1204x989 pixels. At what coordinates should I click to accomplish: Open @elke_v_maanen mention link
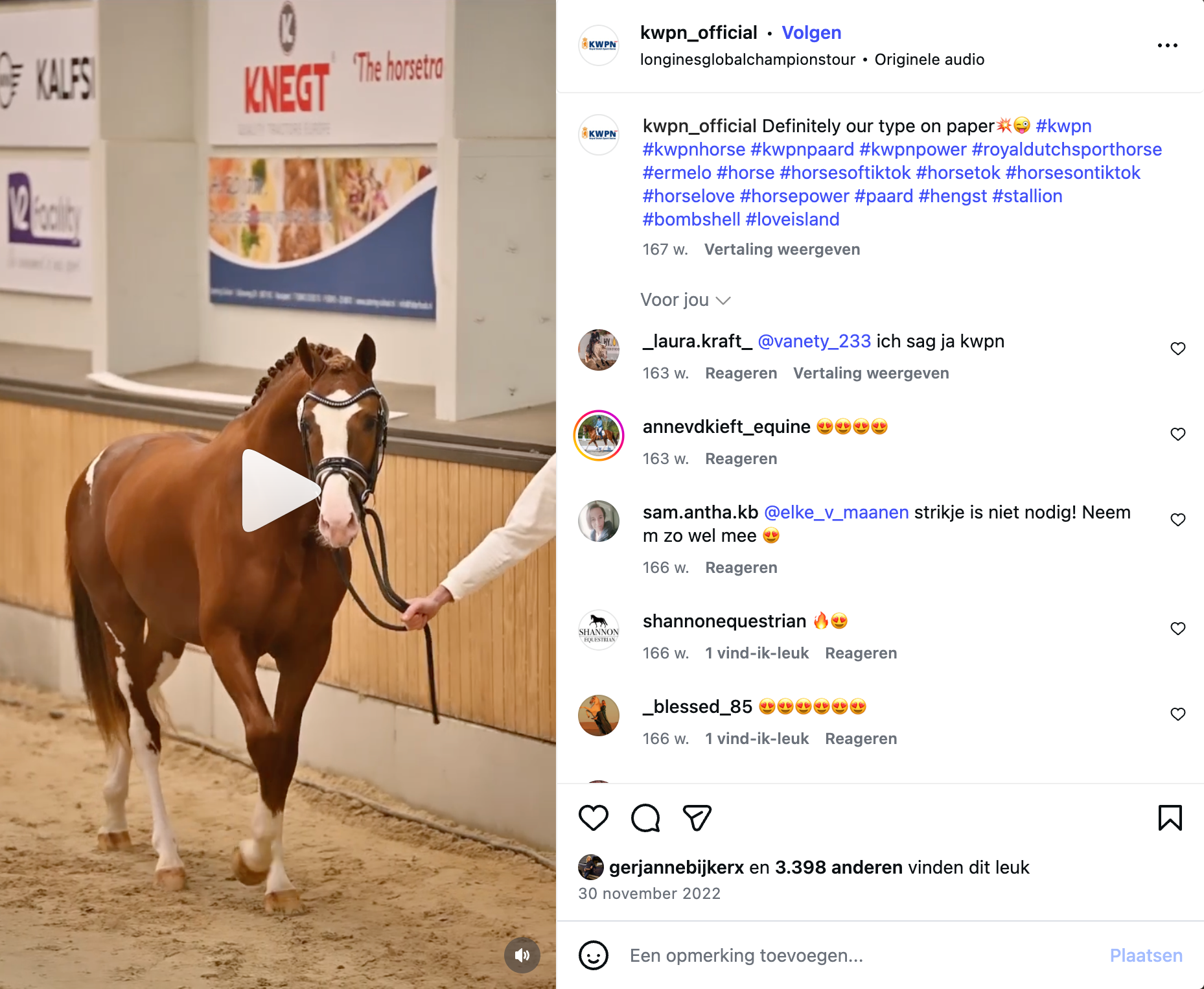pos(836,512)
